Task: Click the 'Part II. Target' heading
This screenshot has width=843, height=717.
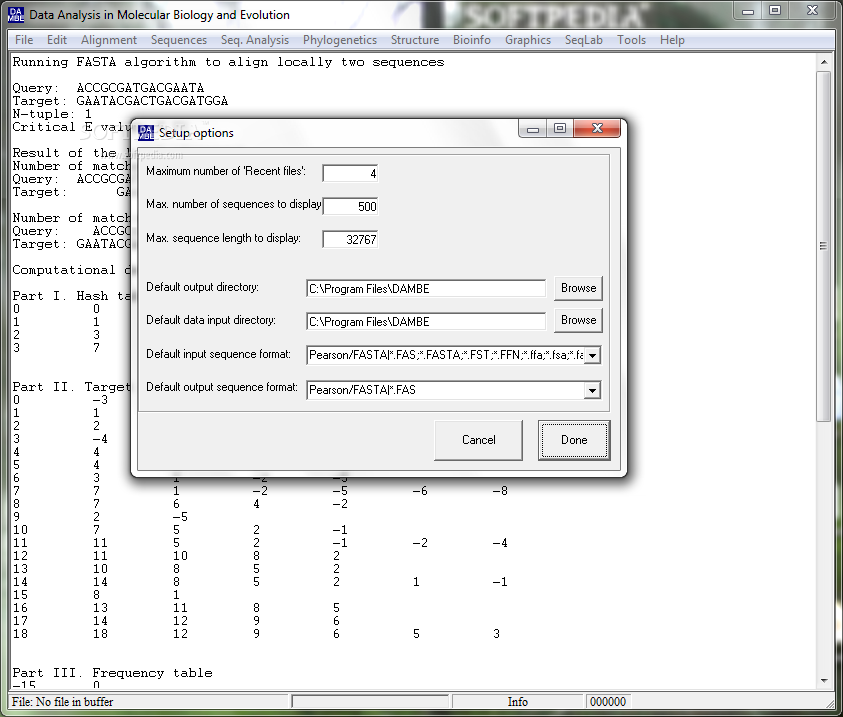Action: (x=71, y=387)
